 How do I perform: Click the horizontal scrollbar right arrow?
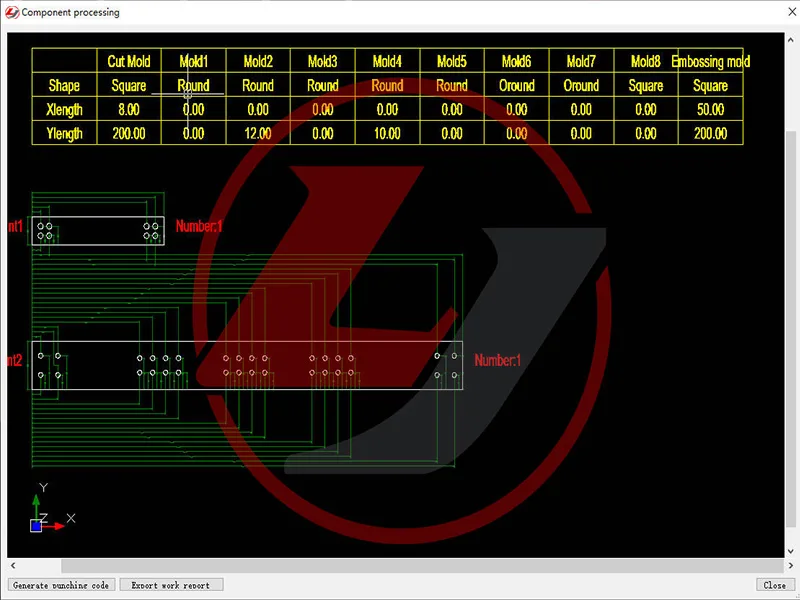click(779, 566)
